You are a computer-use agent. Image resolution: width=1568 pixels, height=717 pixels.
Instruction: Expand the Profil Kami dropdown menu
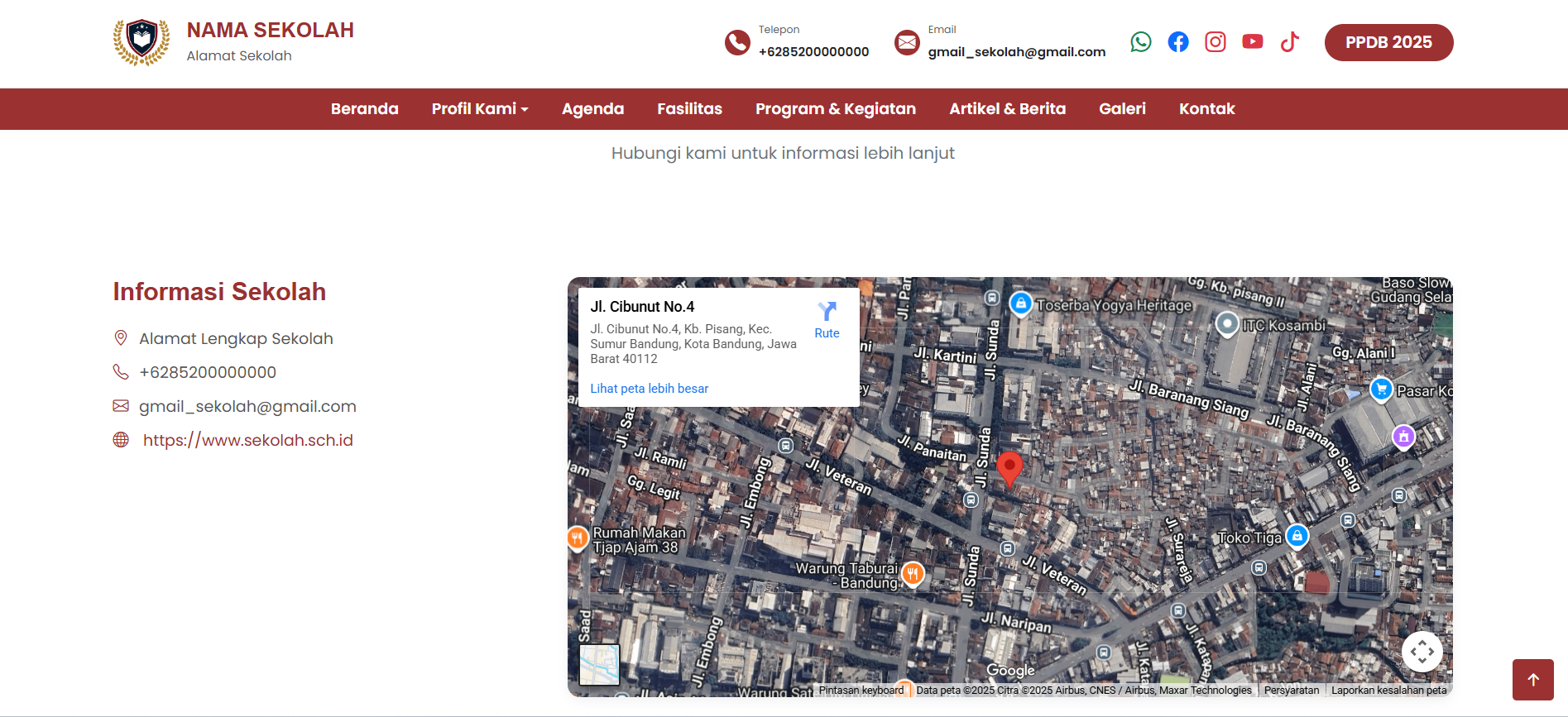(x=479, y=109)
